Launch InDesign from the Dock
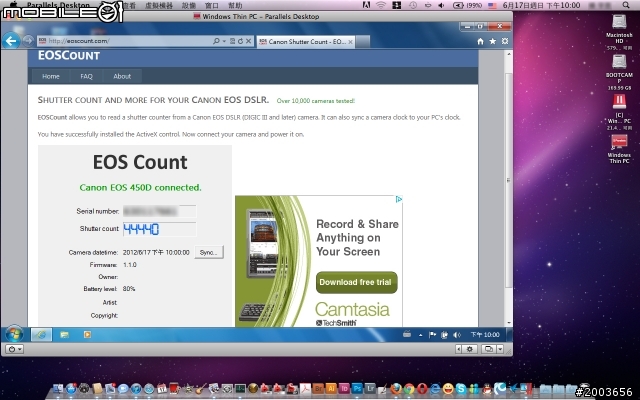 (344, 389)
